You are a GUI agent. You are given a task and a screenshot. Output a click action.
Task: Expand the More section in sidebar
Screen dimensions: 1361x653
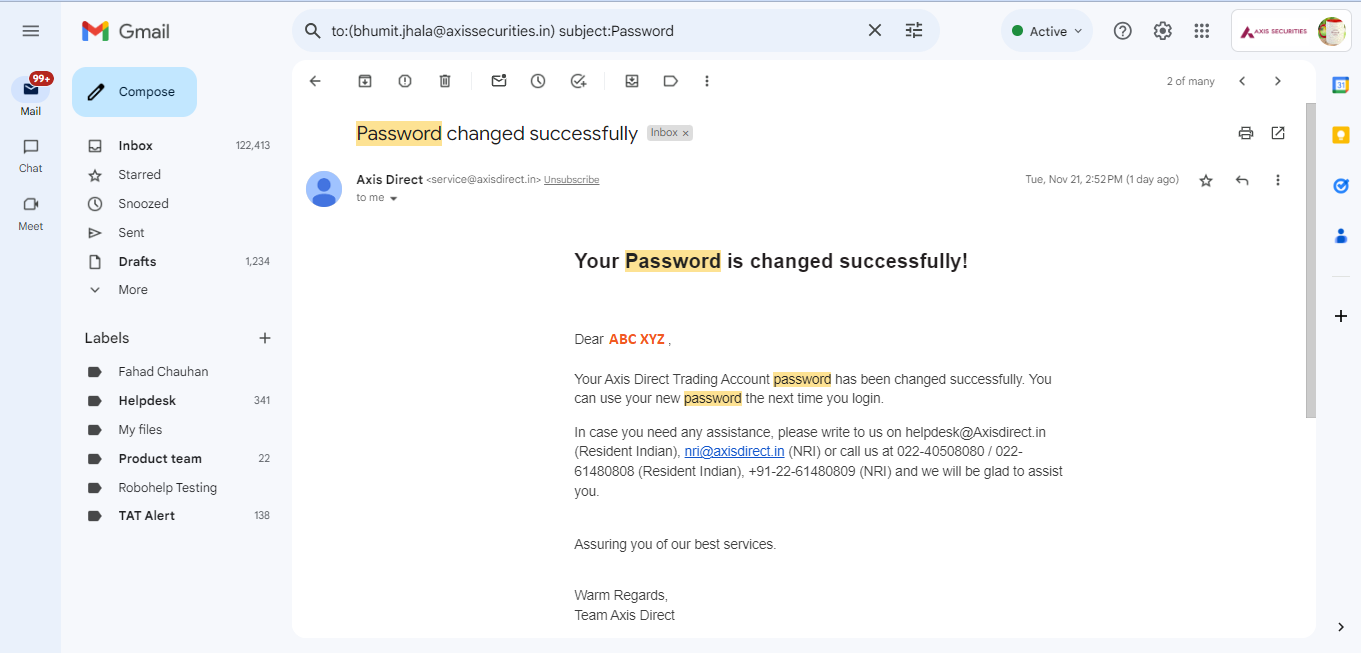pos(132,290)
